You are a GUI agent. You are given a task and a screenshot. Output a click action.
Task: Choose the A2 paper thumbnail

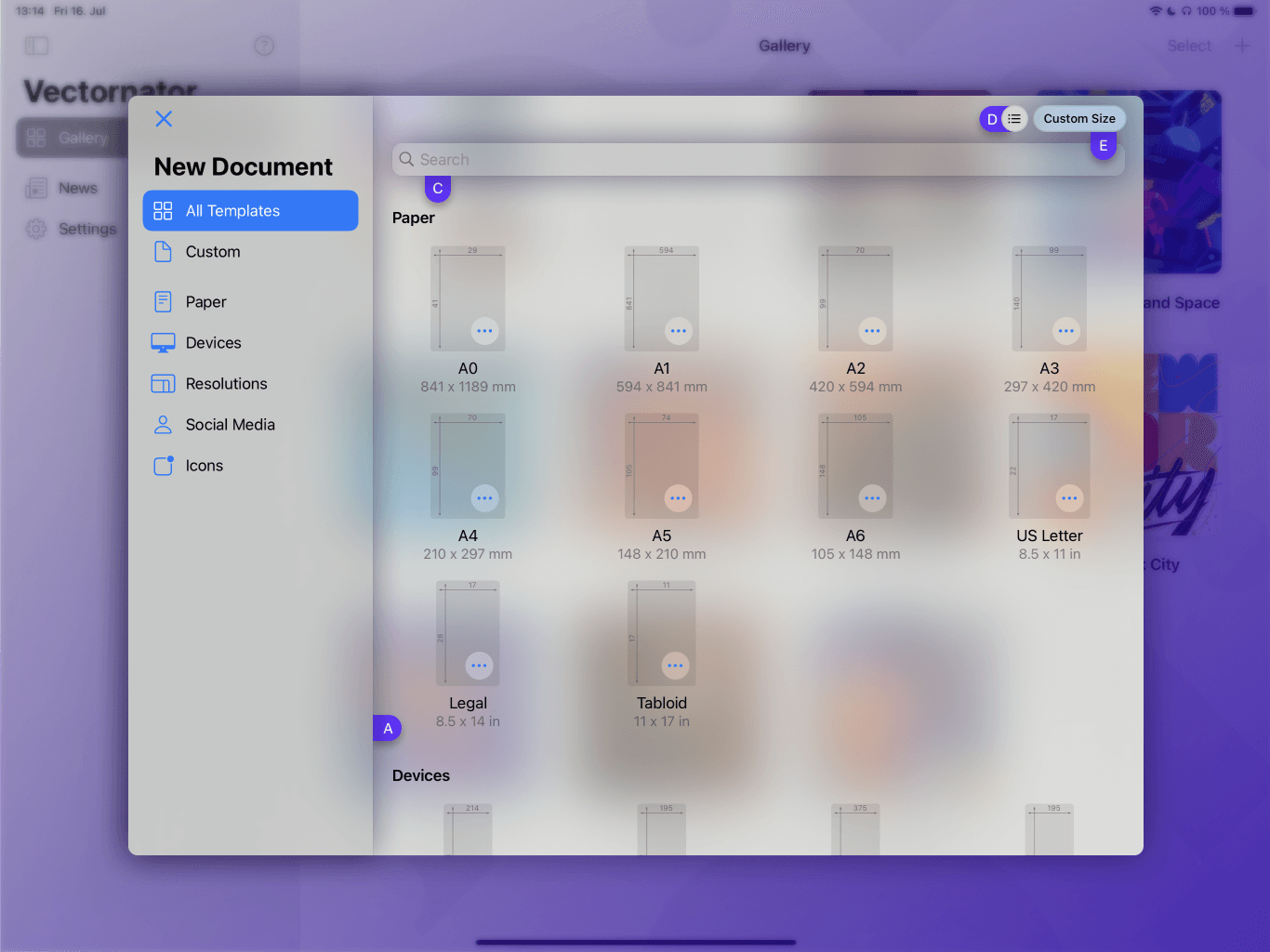pos(855,298)
